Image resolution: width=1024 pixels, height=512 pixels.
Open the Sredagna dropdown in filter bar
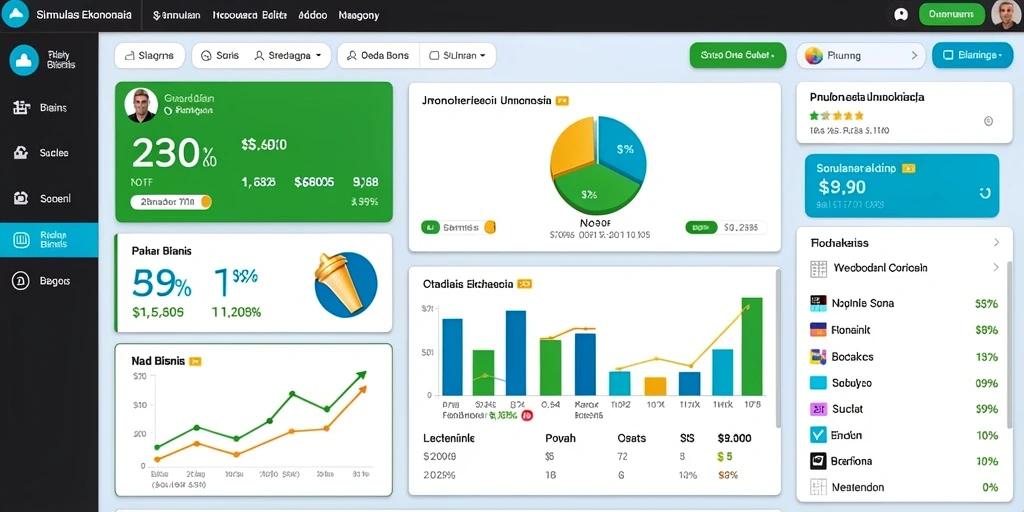tap(288, 56)
